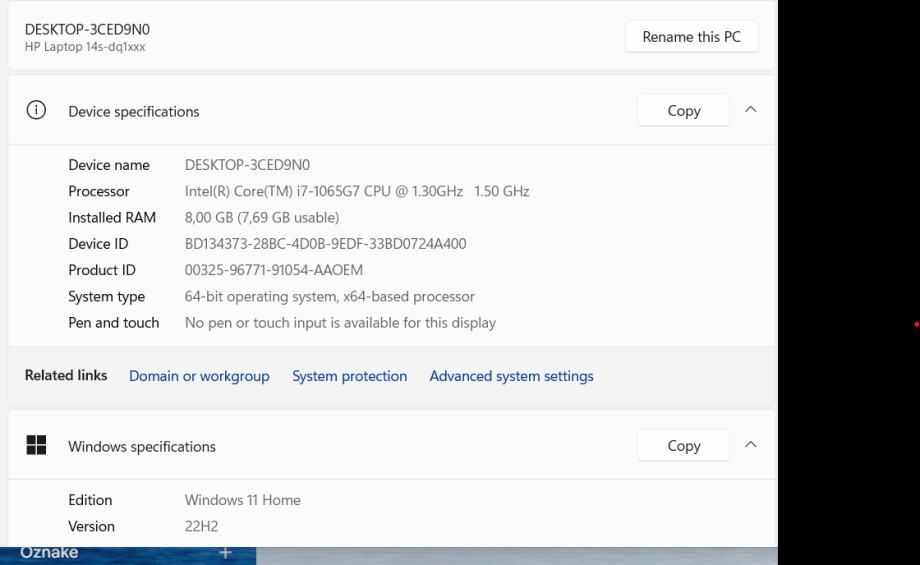
Task: Open Advanced system settings link
Action: pos(511,376)
